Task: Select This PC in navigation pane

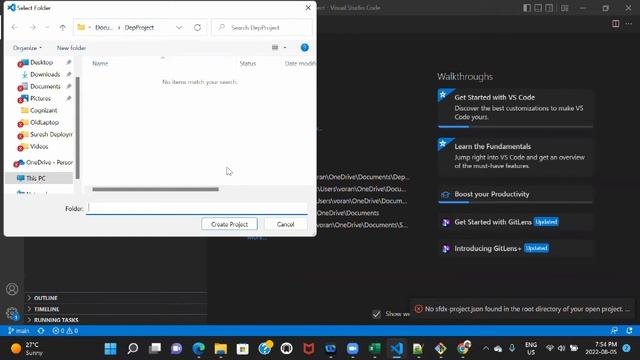Action: point(36,178)
